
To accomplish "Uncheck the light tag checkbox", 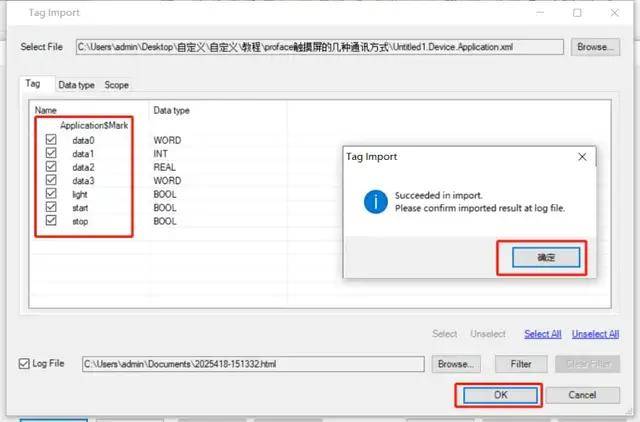I will point(52,195).
